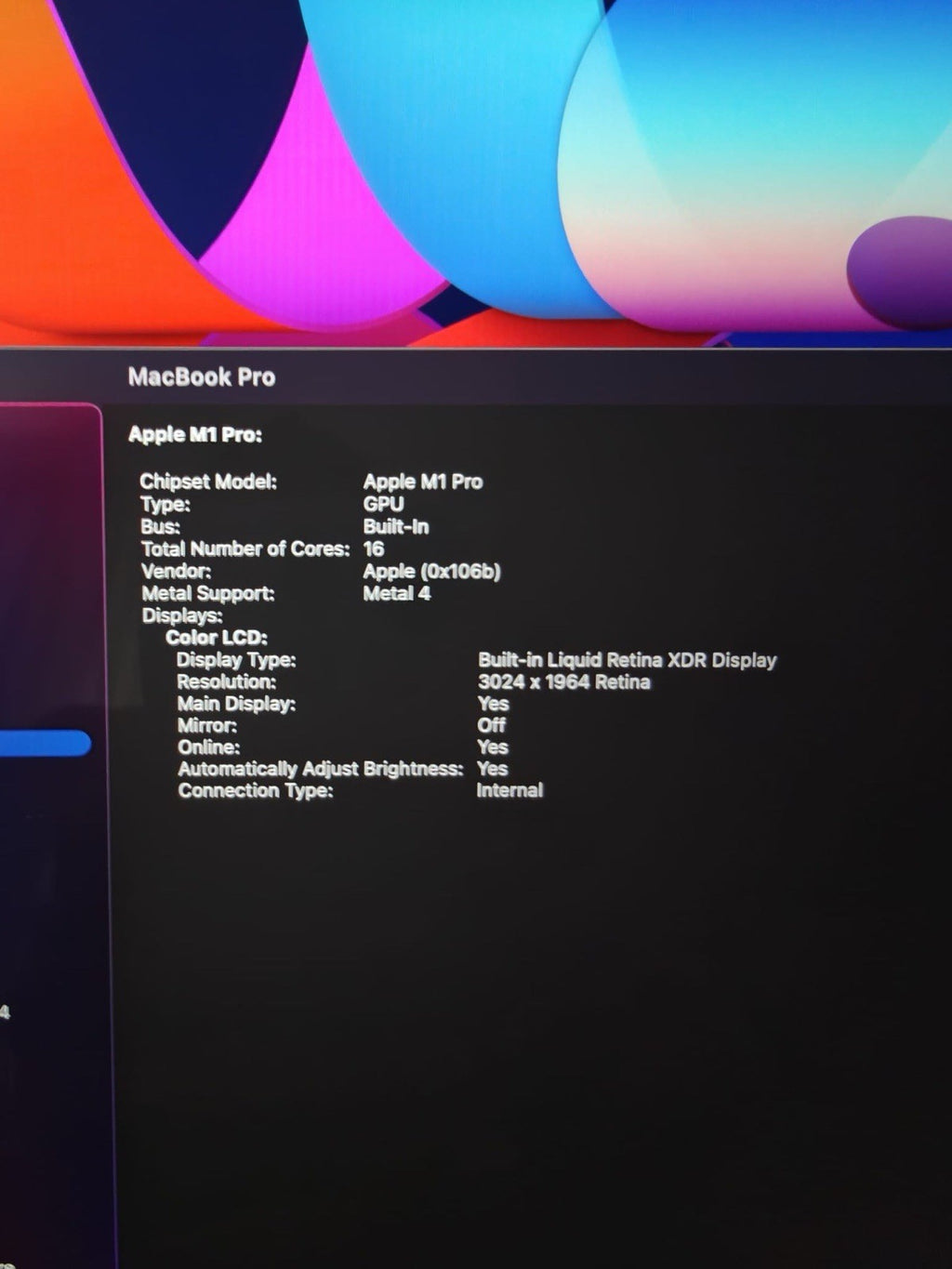The height and width of the screenshot is (1269, 952).
Task: Select the highlighted blue sidebar item
Action: pyautogui.click(x=45, y=744)
